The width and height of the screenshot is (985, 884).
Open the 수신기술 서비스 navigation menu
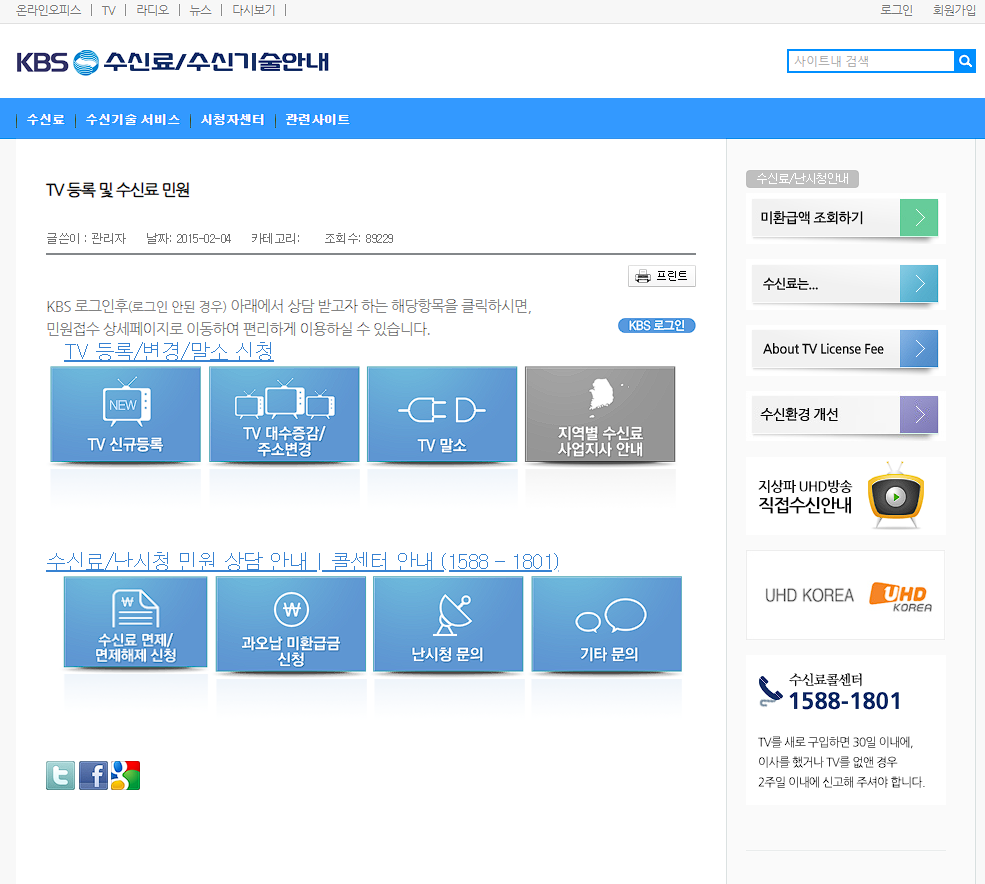pyautogui.click(x=133, y=119)
